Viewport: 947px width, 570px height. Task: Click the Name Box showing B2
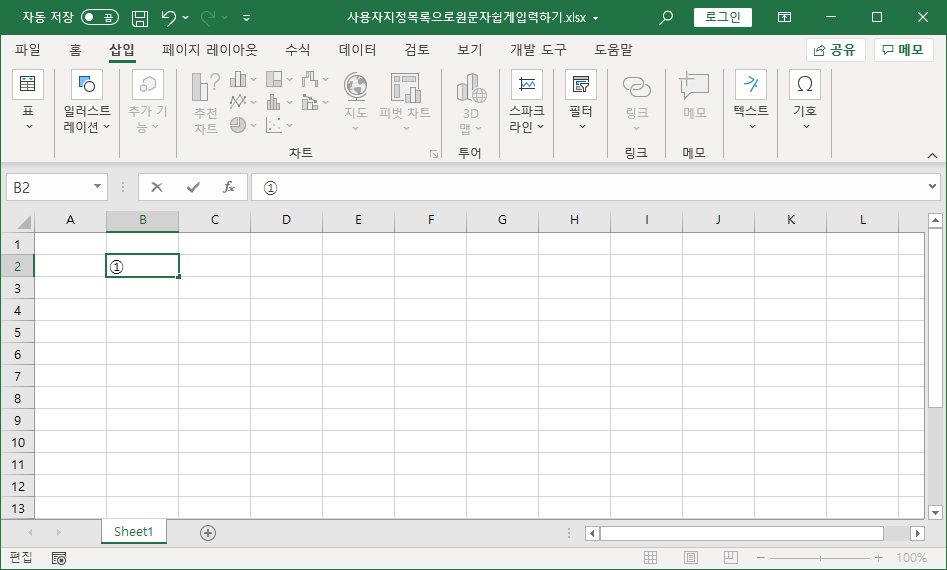[x=50, y=187]
